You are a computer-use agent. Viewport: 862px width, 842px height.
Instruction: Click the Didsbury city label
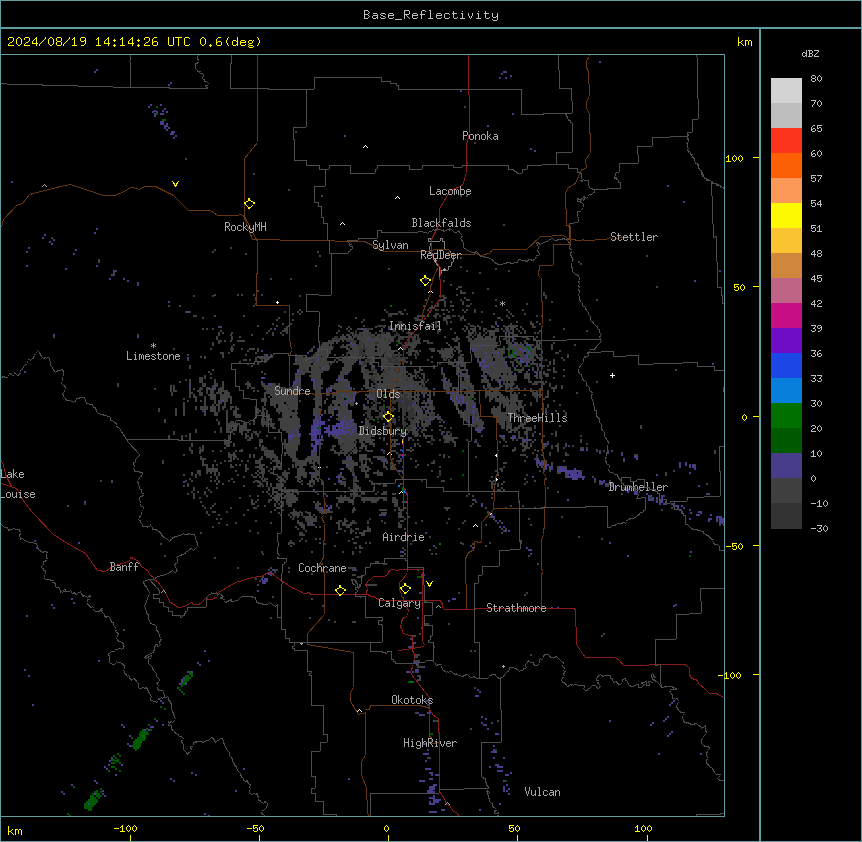(x=383, y=431)
